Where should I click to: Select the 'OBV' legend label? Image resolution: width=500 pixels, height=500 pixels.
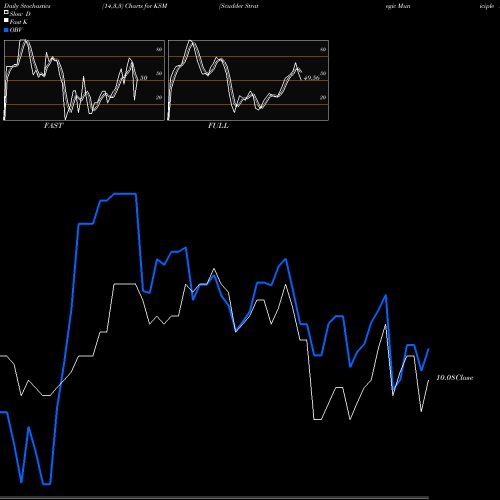point(16,30)
